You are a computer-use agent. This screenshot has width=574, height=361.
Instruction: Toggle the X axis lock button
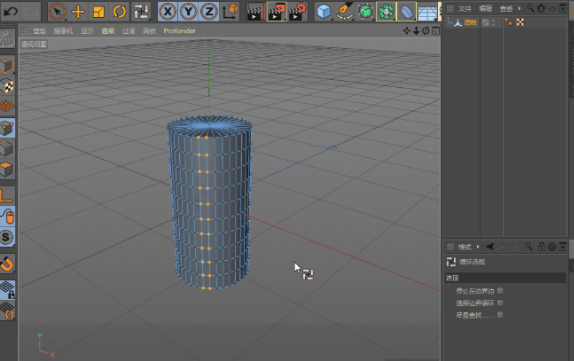[168, 12]
